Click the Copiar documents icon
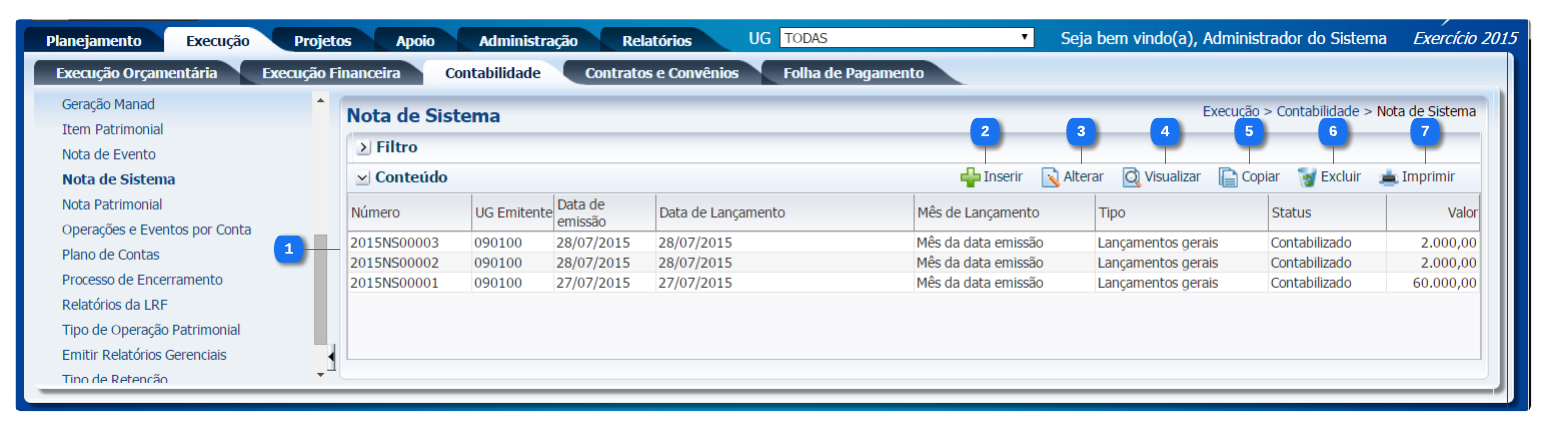Viewport: 1547px width, 427px height. tap(1228, 177)
